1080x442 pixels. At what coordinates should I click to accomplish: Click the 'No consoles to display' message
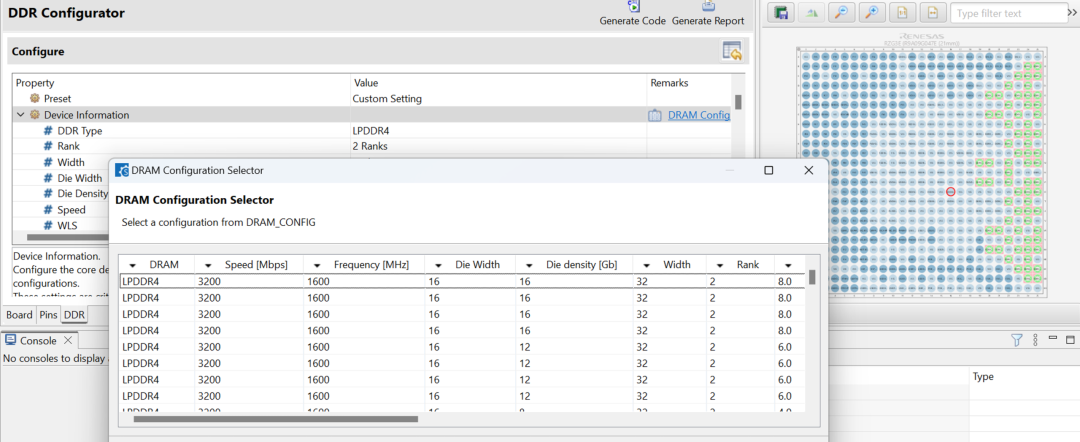tap(55, 358)
